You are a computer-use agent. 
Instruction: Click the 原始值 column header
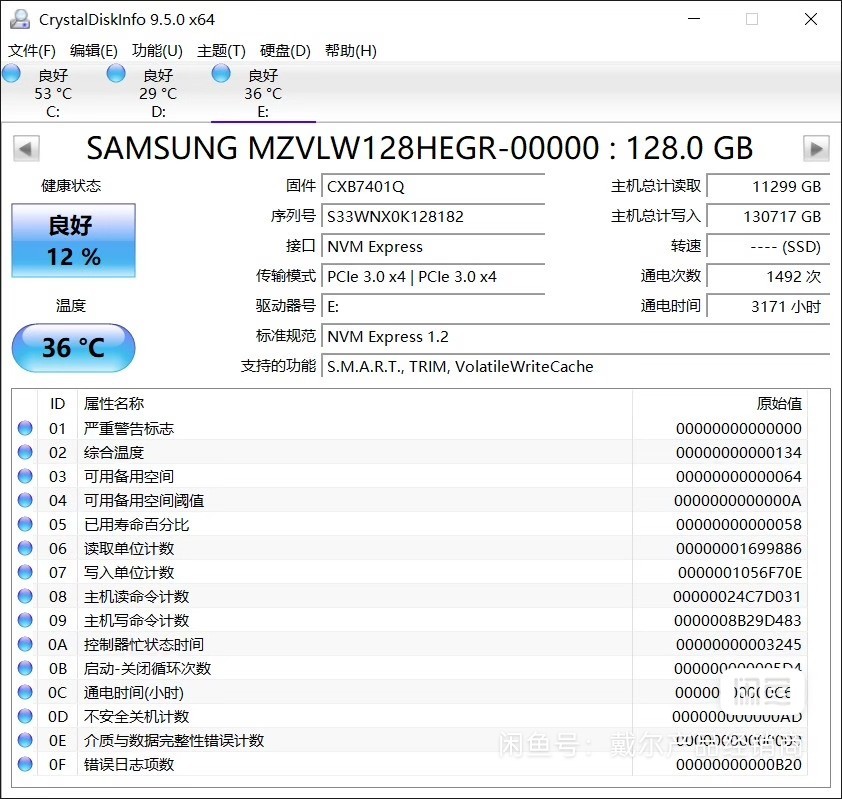click(x=720, y=403)
